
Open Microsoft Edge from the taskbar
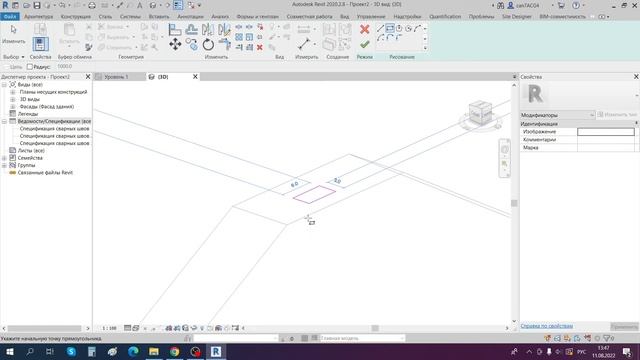(x=133, y=351)
